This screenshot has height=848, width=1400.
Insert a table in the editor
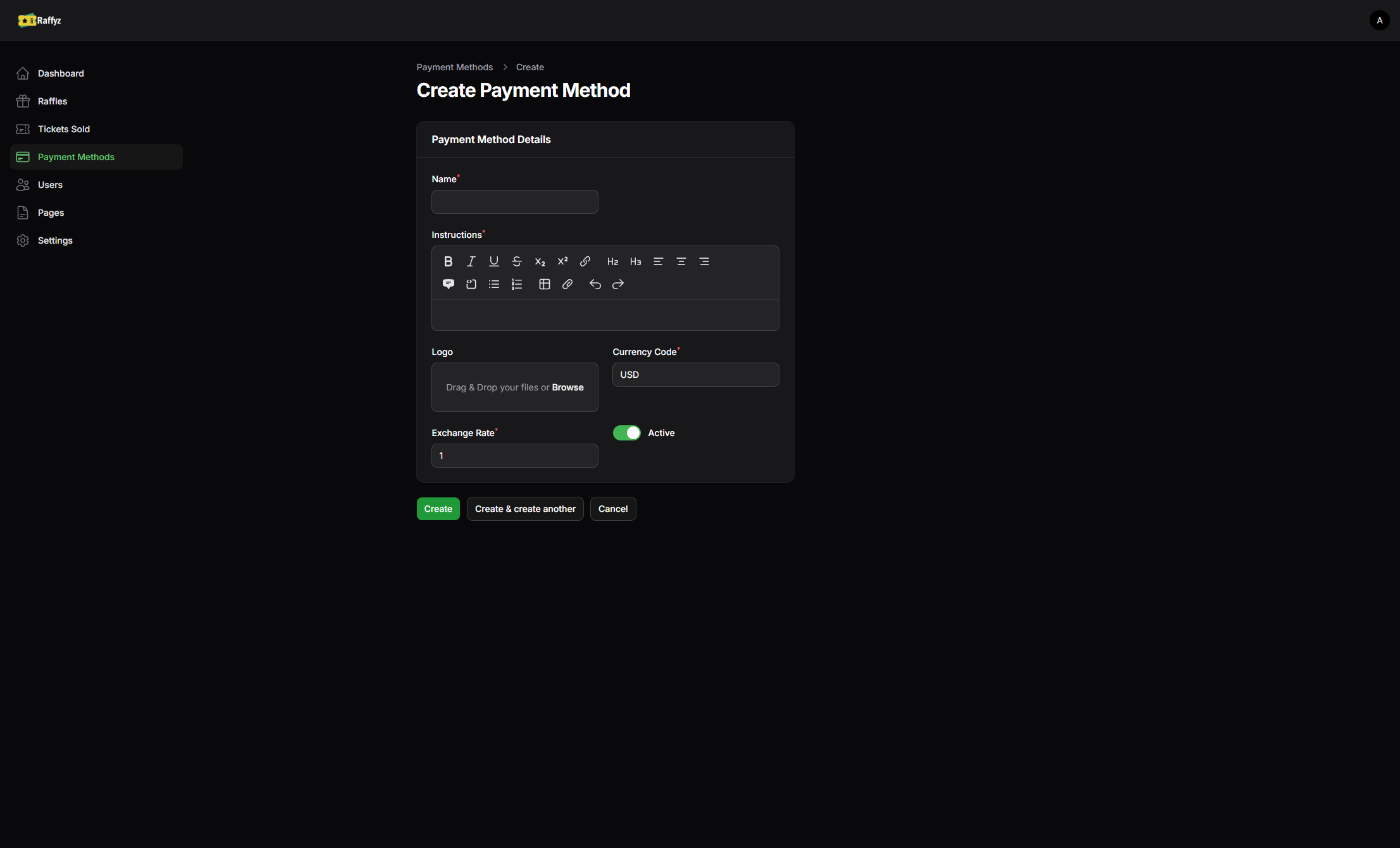point(544,284)
